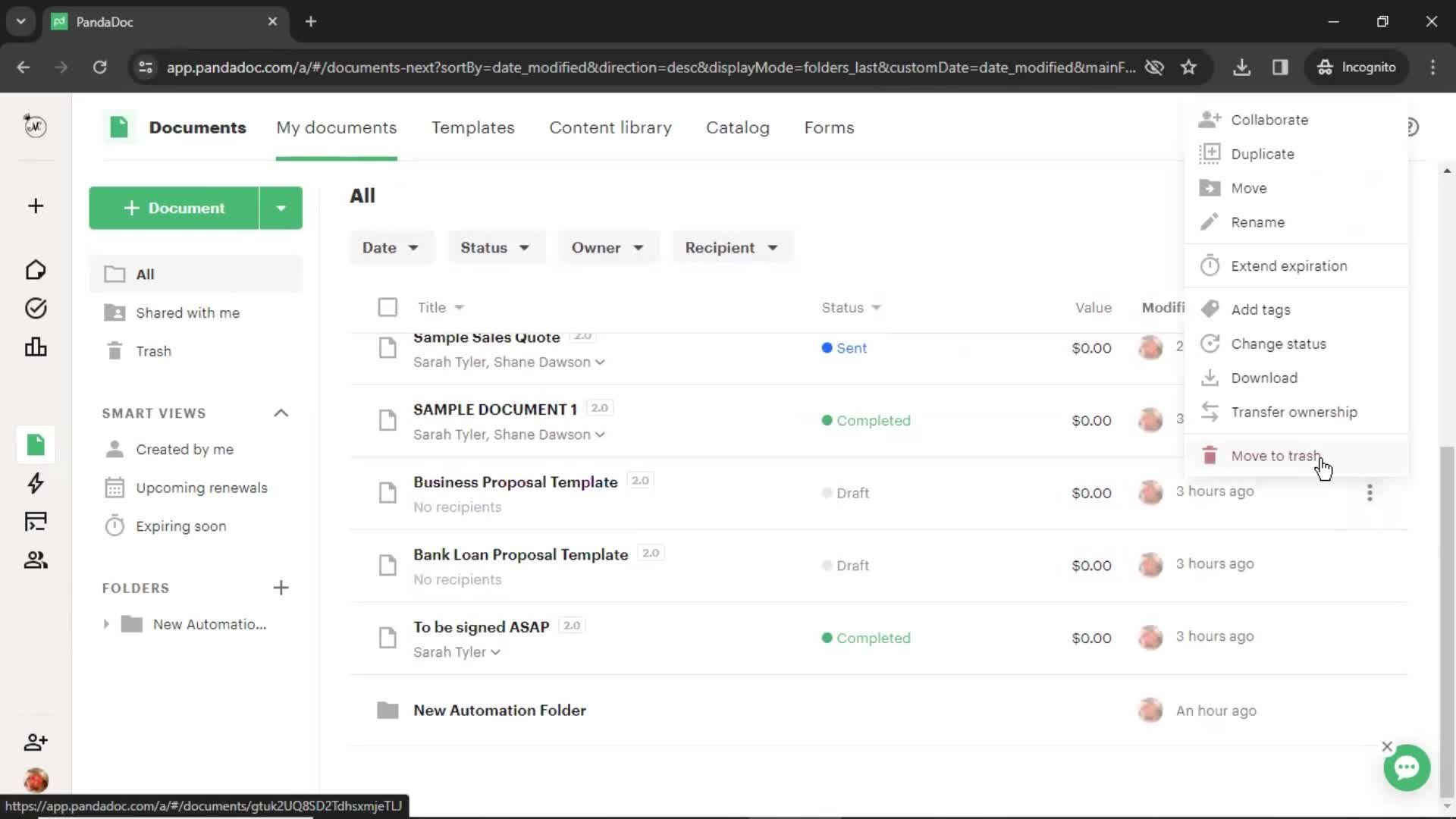Click owner avatar on SAMPLE DOCUMENT 1 row

(x=1150, y=419)
